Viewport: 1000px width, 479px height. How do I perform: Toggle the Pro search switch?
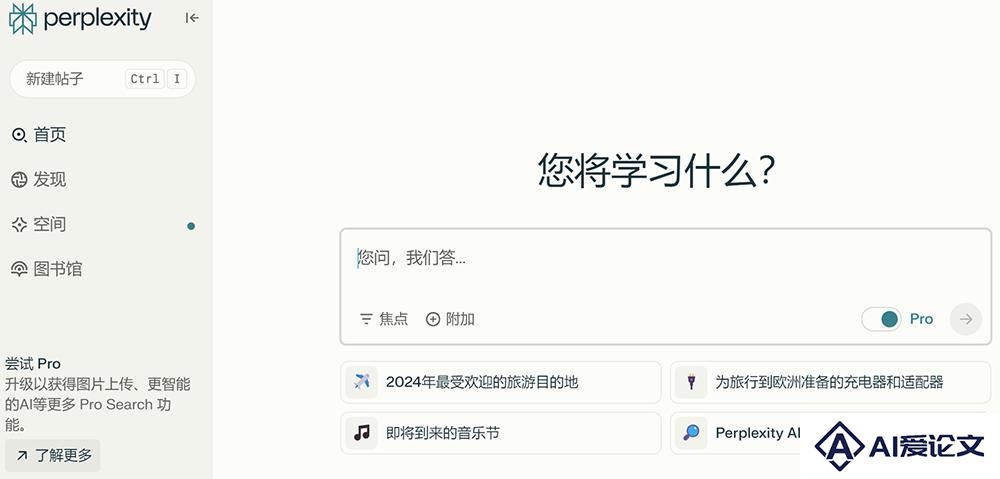click(881, 319)
